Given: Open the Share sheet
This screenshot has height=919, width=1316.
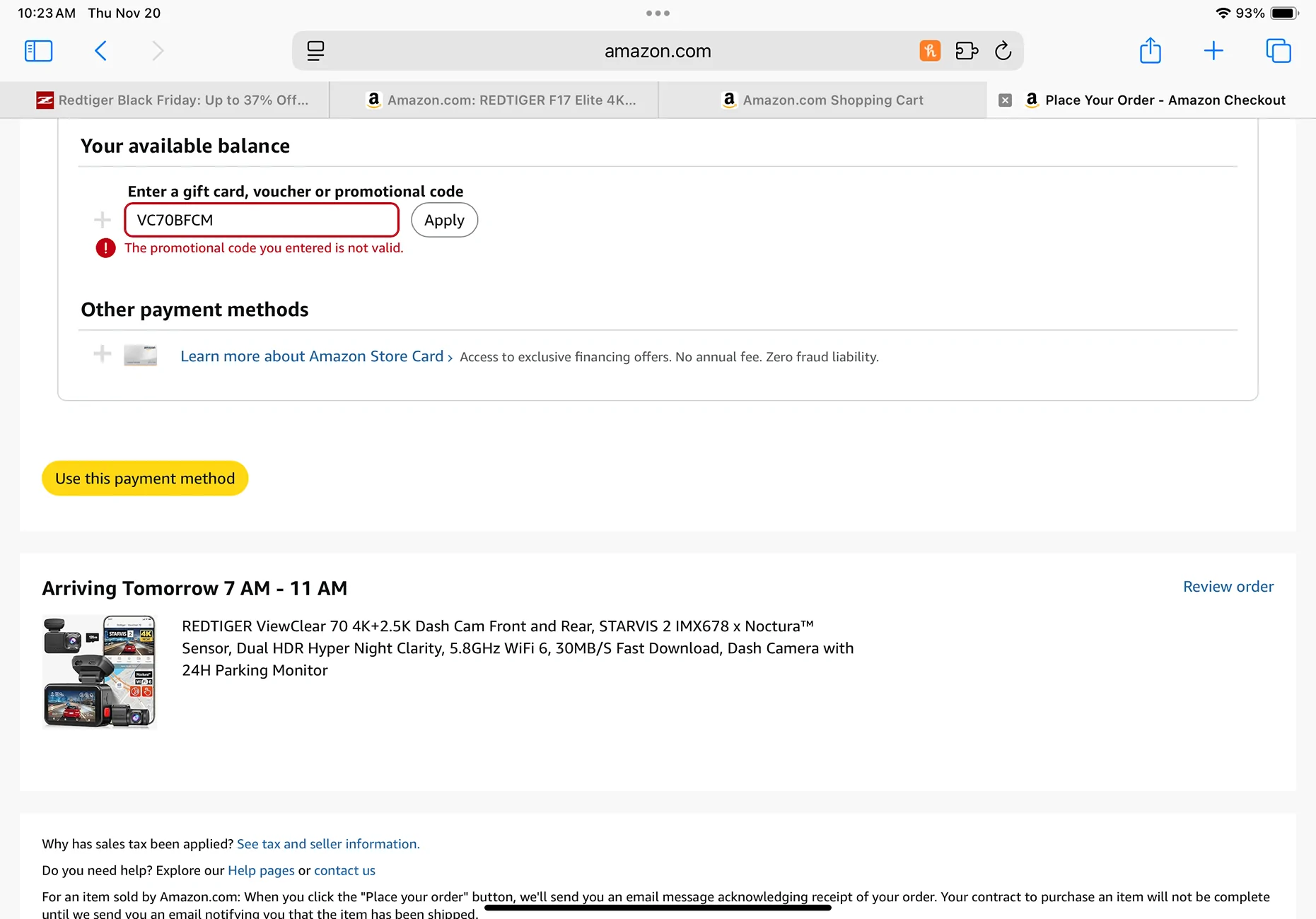Looking at the screenshot, I should coord(1151,50).
